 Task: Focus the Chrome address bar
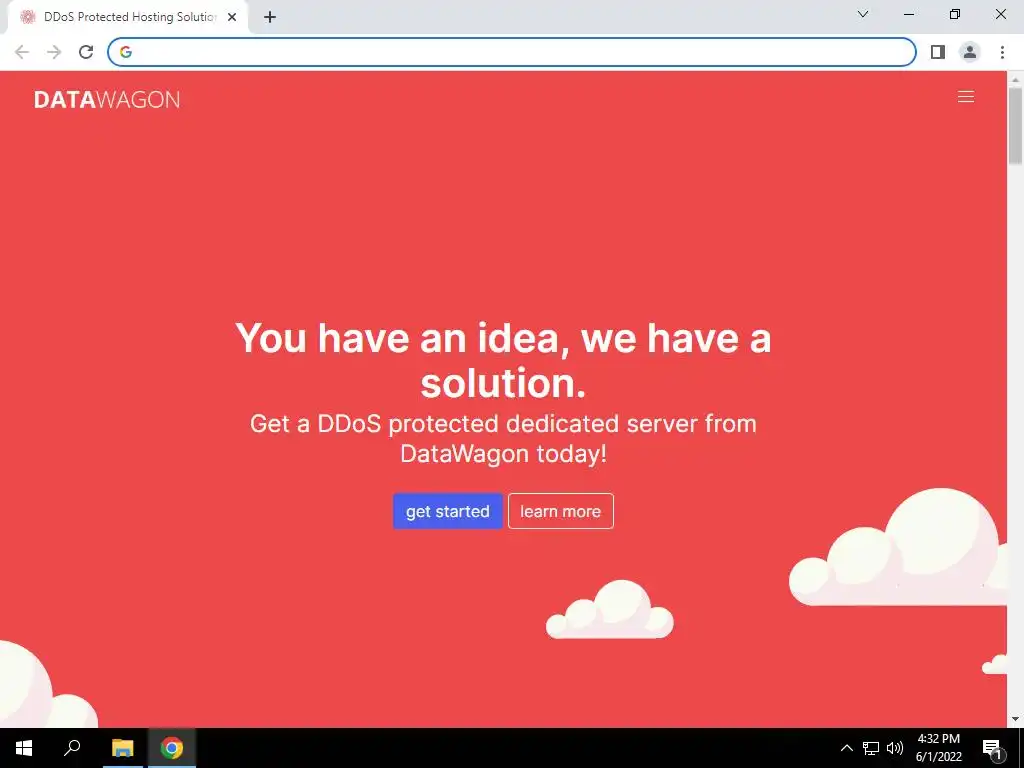pyautogui.click(x=511, y=52)
